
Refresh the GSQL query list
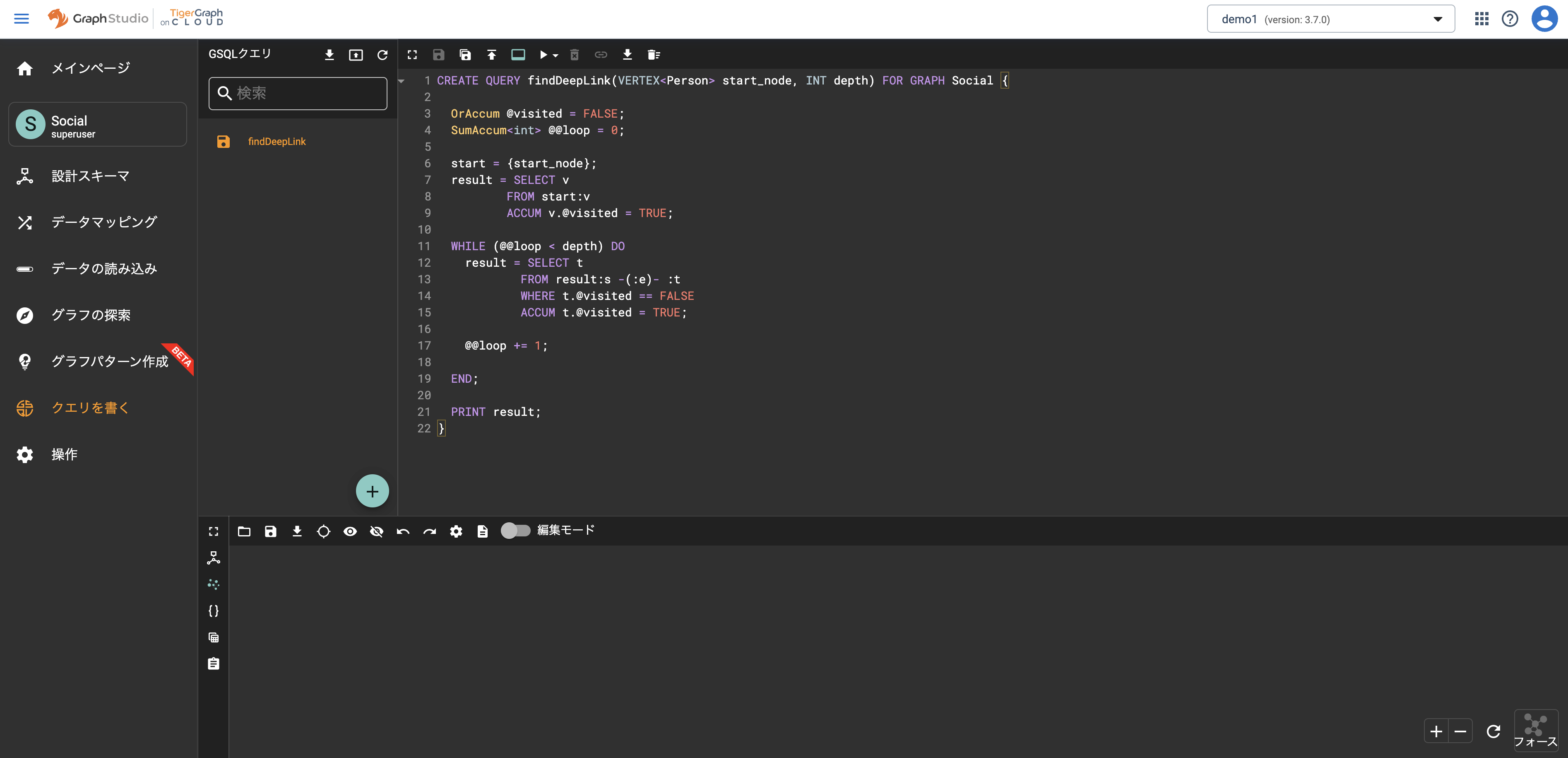pyautogui.click(x=382, y=54)
